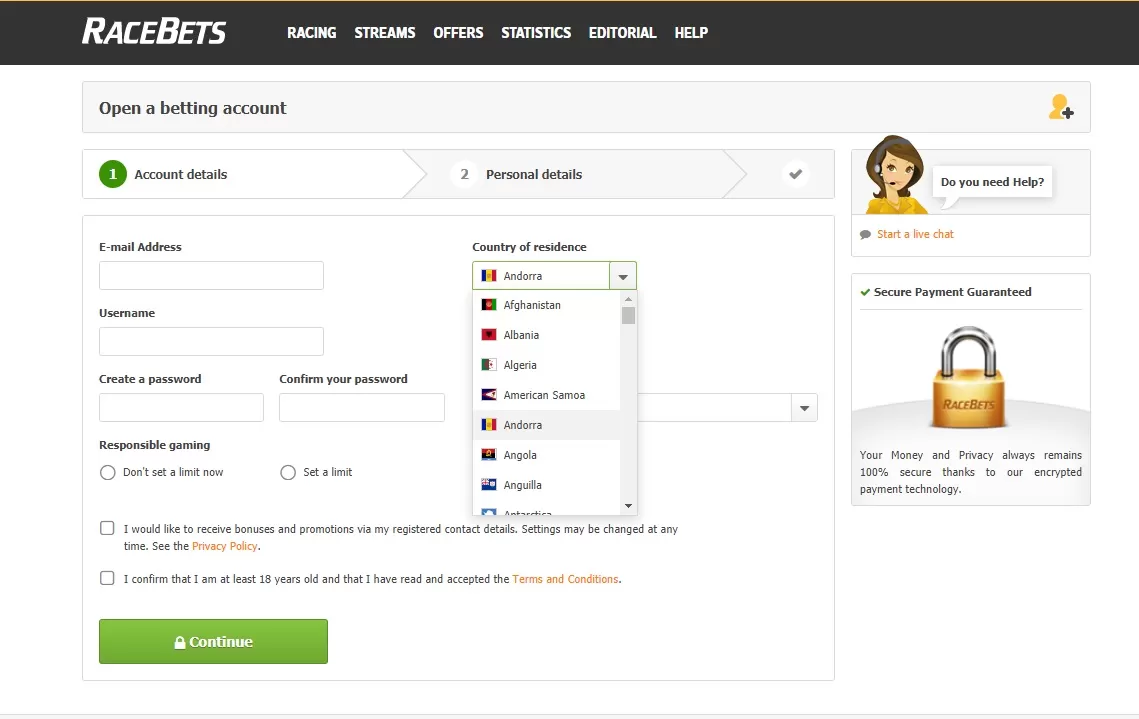Click the country list scroll-down arrow
The height and width of the screenshot is (719, 1139).
pyautogui.click(x=628, y=505)
